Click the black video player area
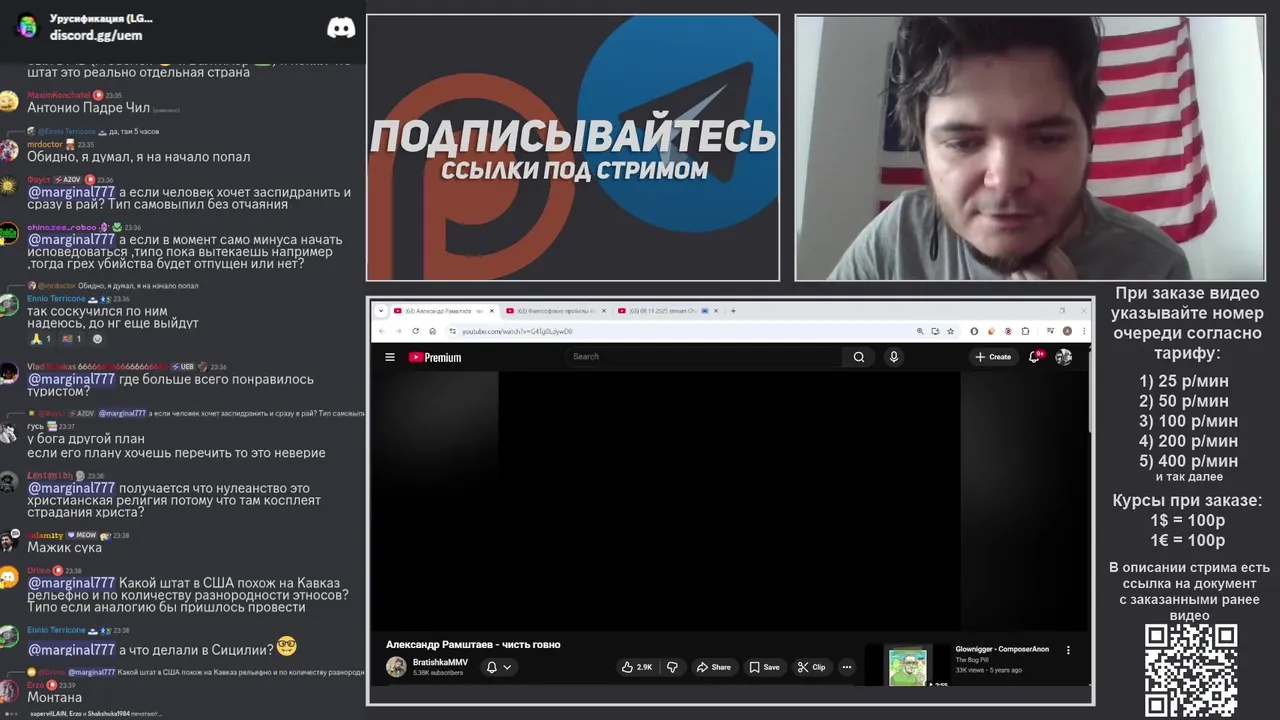Screen dimensions: 1280x720 click(x=730, y=500)
